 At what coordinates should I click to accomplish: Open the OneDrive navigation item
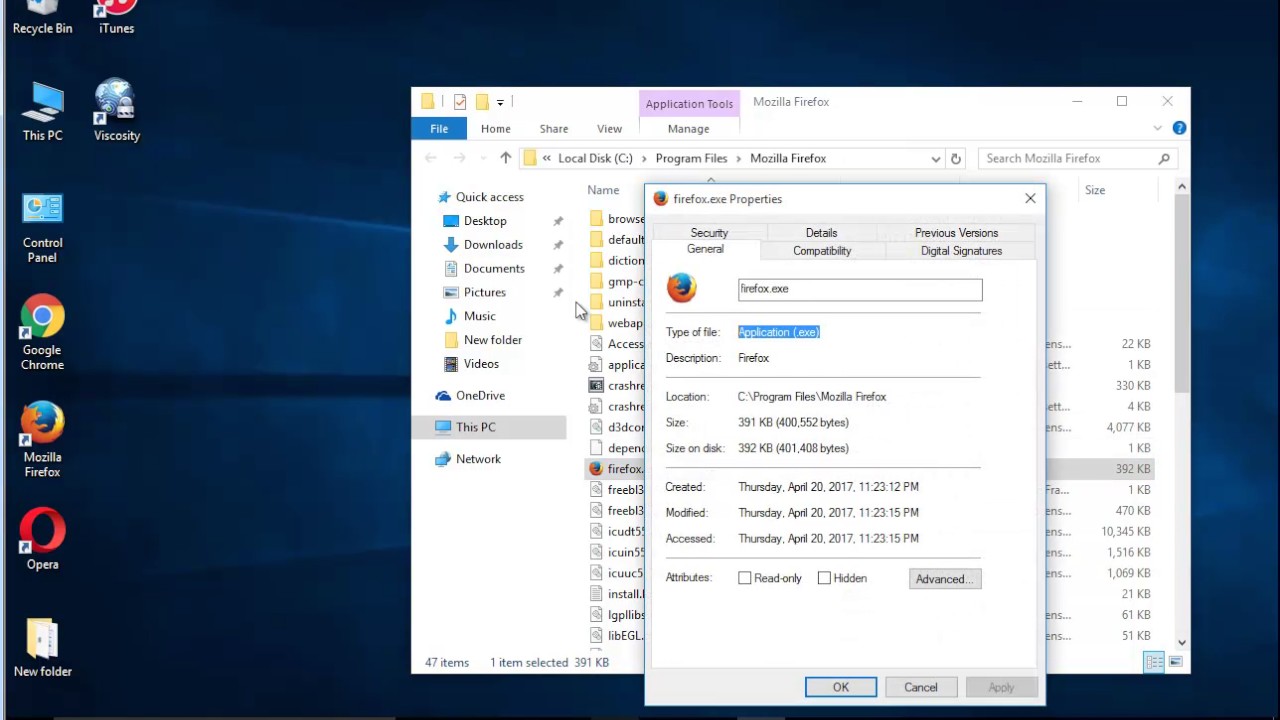coord(480,395)
